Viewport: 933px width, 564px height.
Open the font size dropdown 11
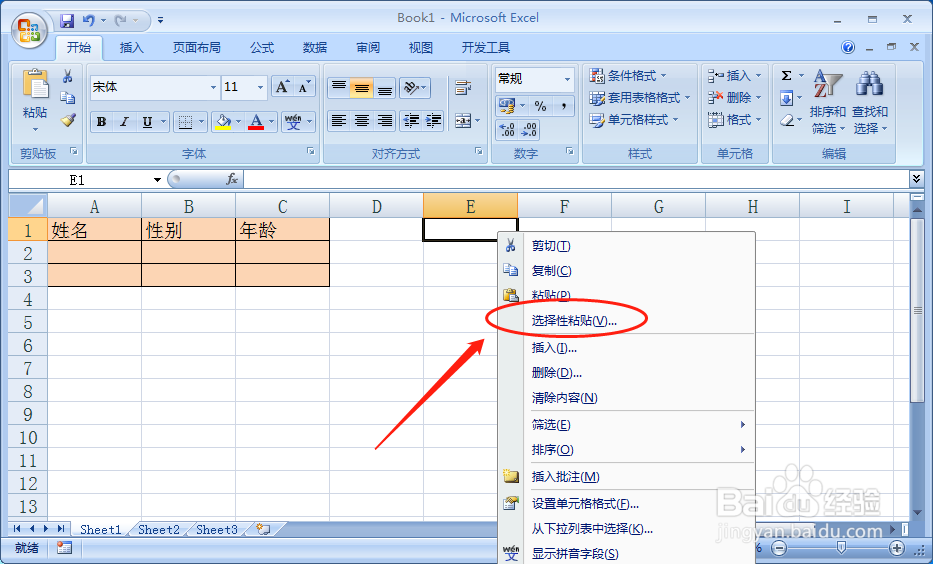(x=260, y=87)
